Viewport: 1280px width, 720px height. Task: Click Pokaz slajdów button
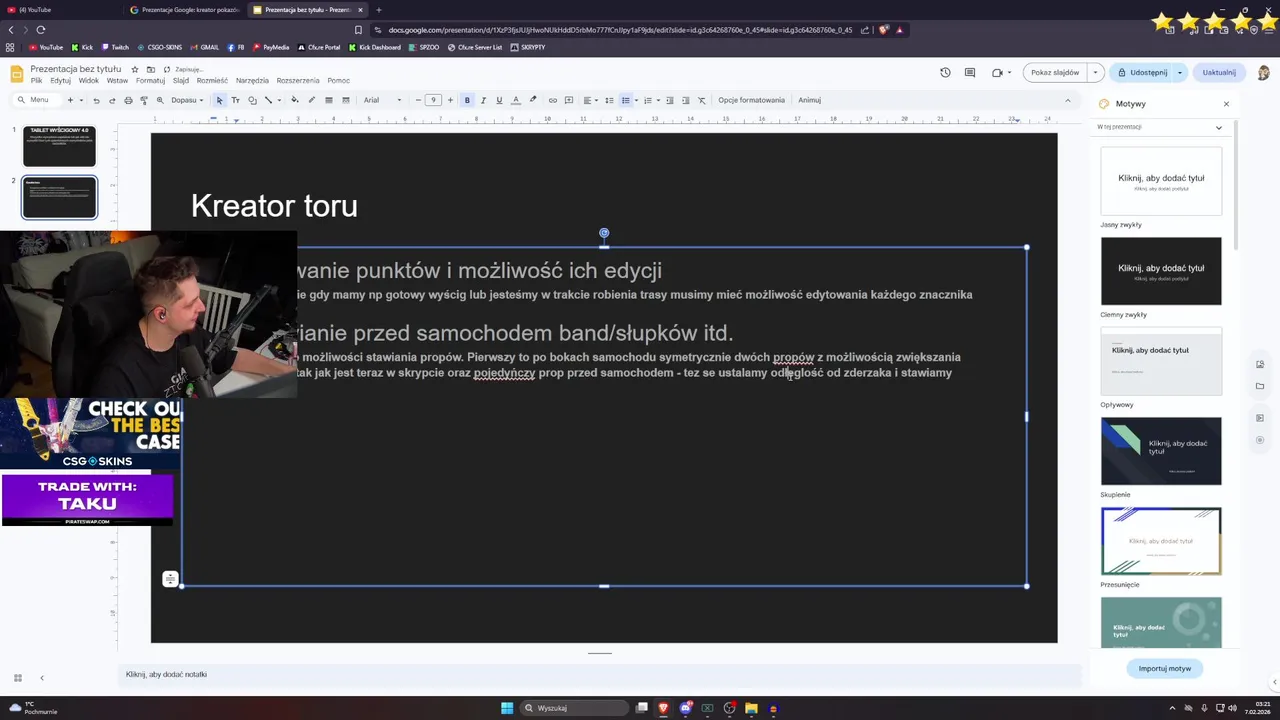point(1055,73)
